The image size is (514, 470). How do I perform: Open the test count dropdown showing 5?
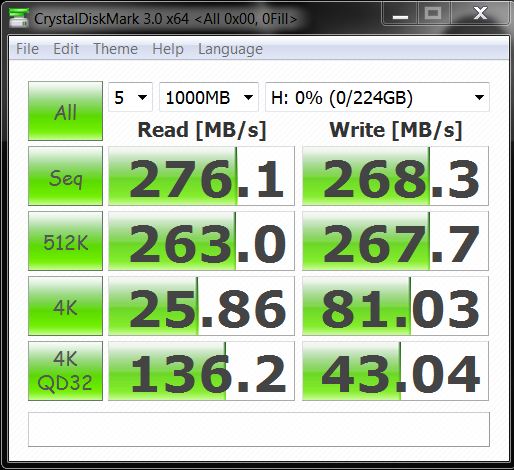pyautogui.click(x=130, y=97)
